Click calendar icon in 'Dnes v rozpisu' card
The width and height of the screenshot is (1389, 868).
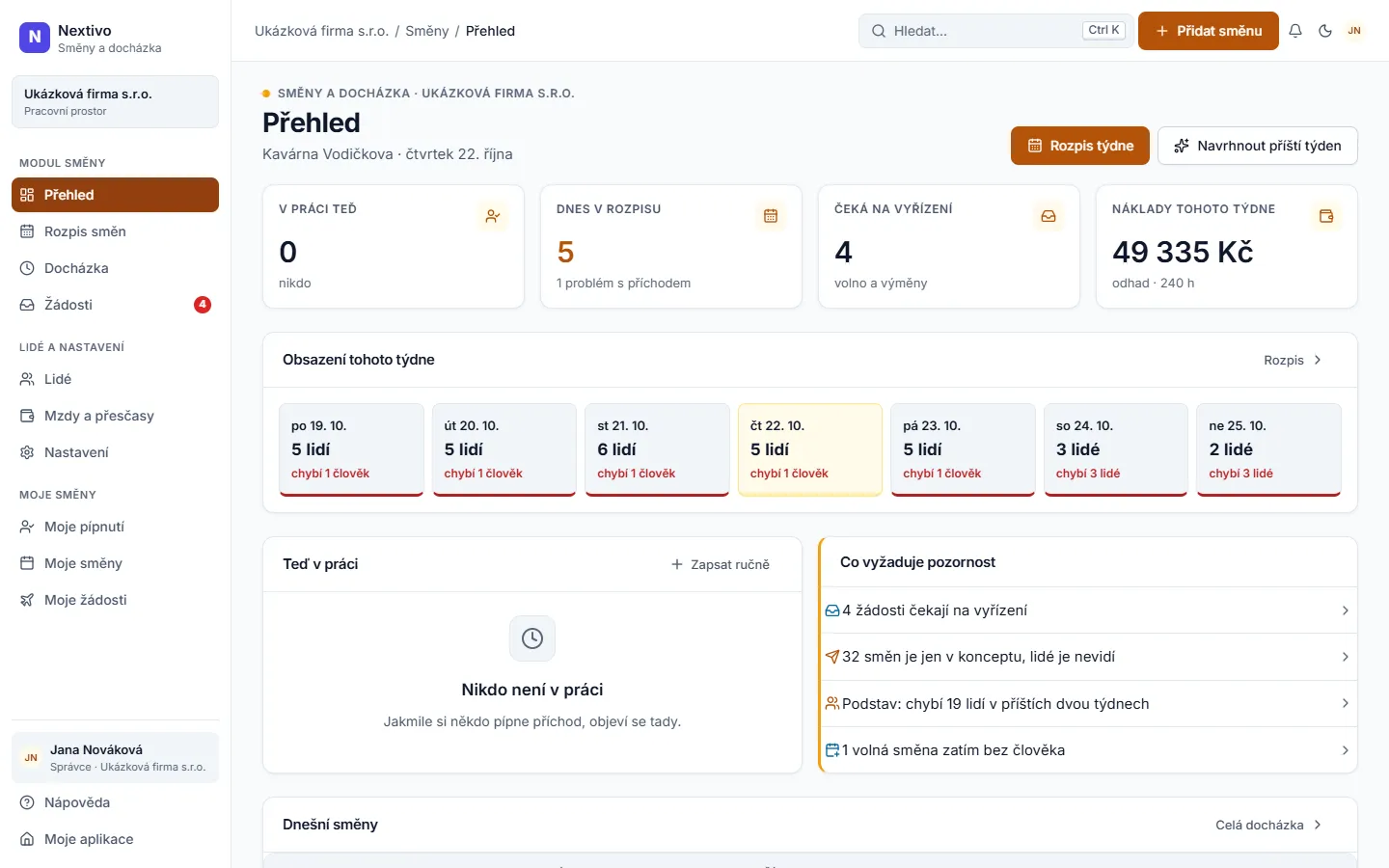tap(771, 216)
